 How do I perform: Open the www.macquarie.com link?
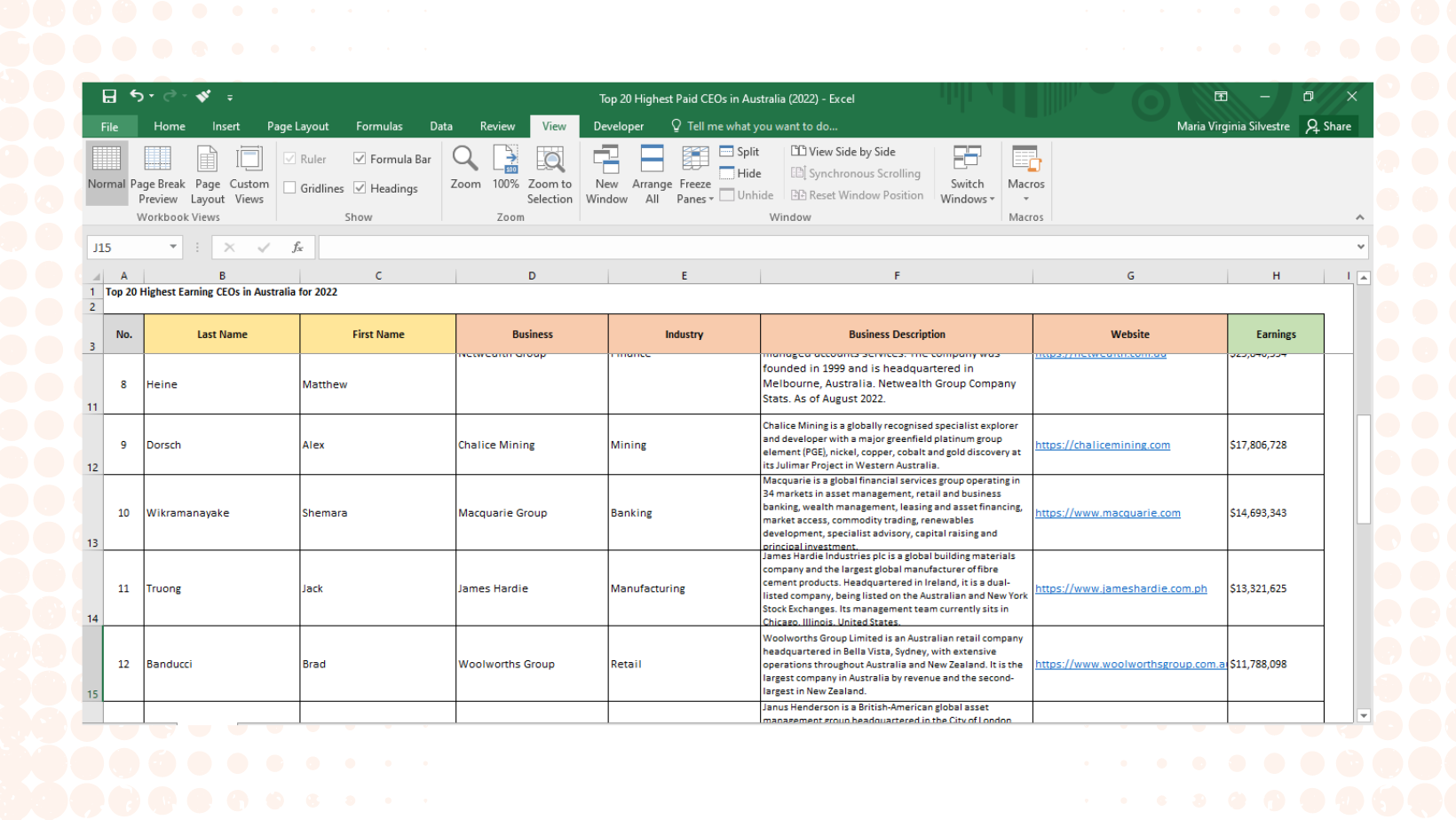1108,513
